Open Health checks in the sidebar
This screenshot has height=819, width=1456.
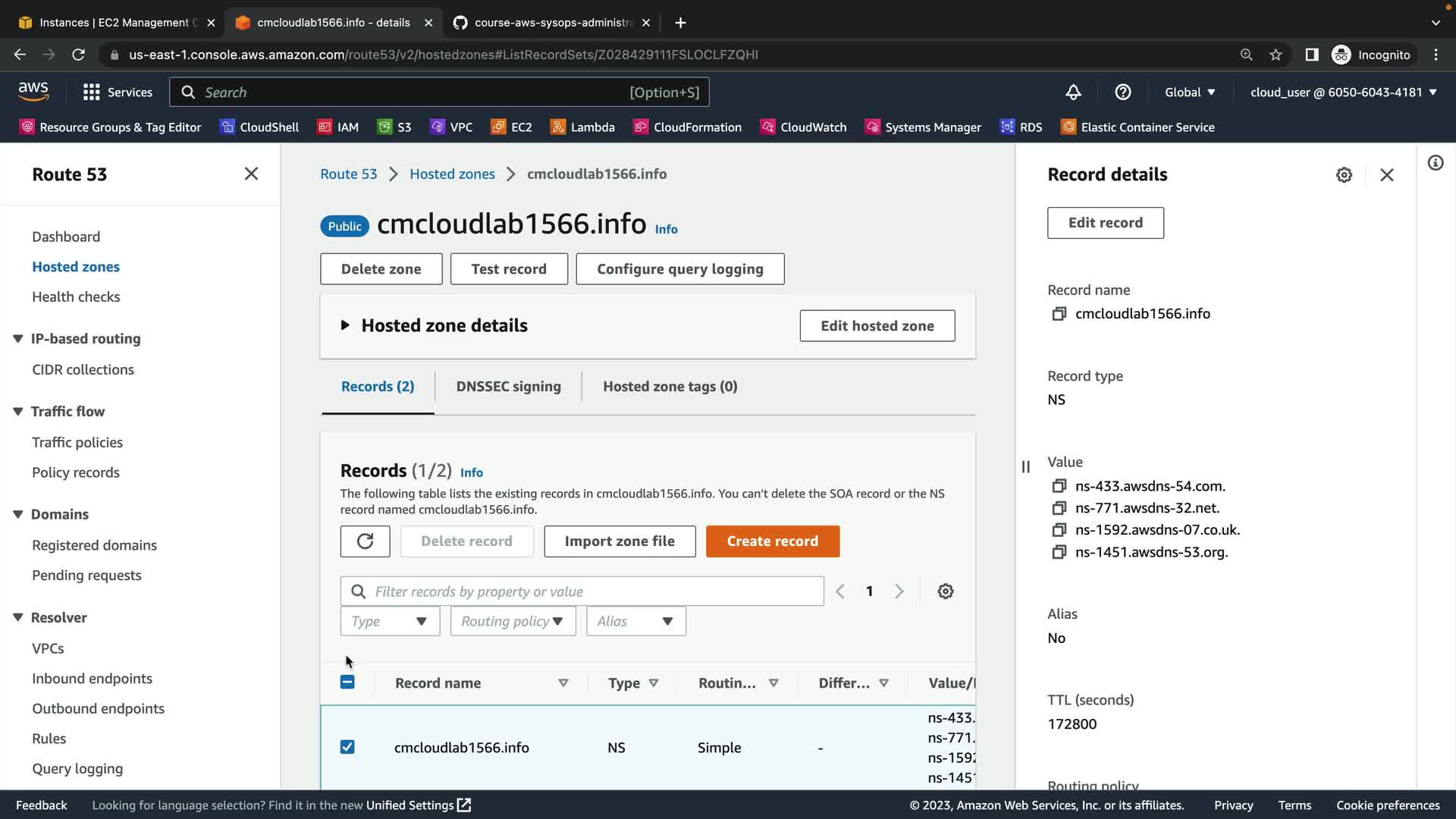[x=76, y=297]
